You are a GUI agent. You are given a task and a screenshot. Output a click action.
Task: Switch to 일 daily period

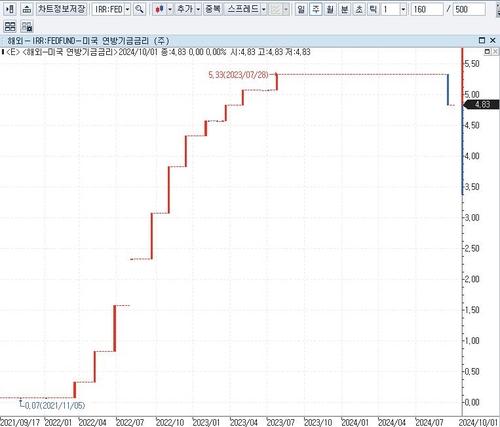[x=301, y=9]
